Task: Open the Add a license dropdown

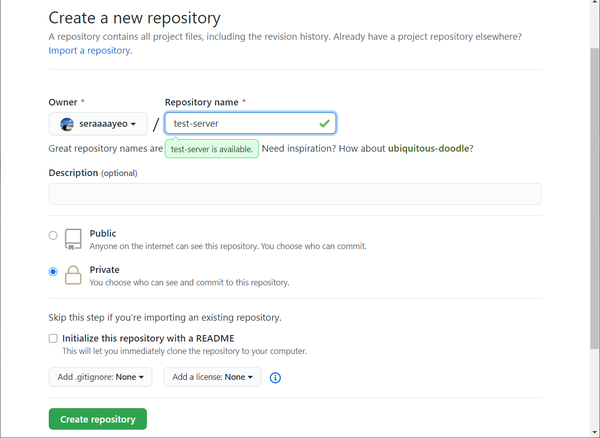Action: (x=212, y=377)
